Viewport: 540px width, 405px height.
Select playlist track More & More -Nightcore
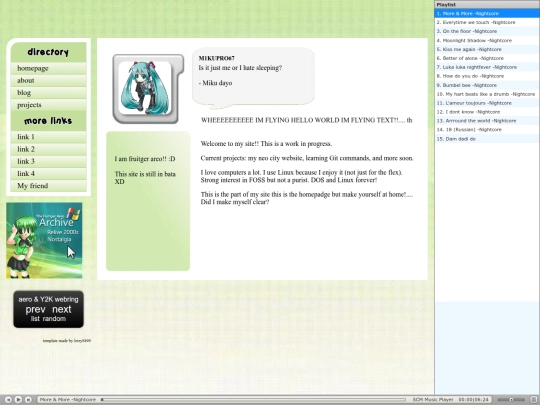pyautogui.click(x=487, y=13)
